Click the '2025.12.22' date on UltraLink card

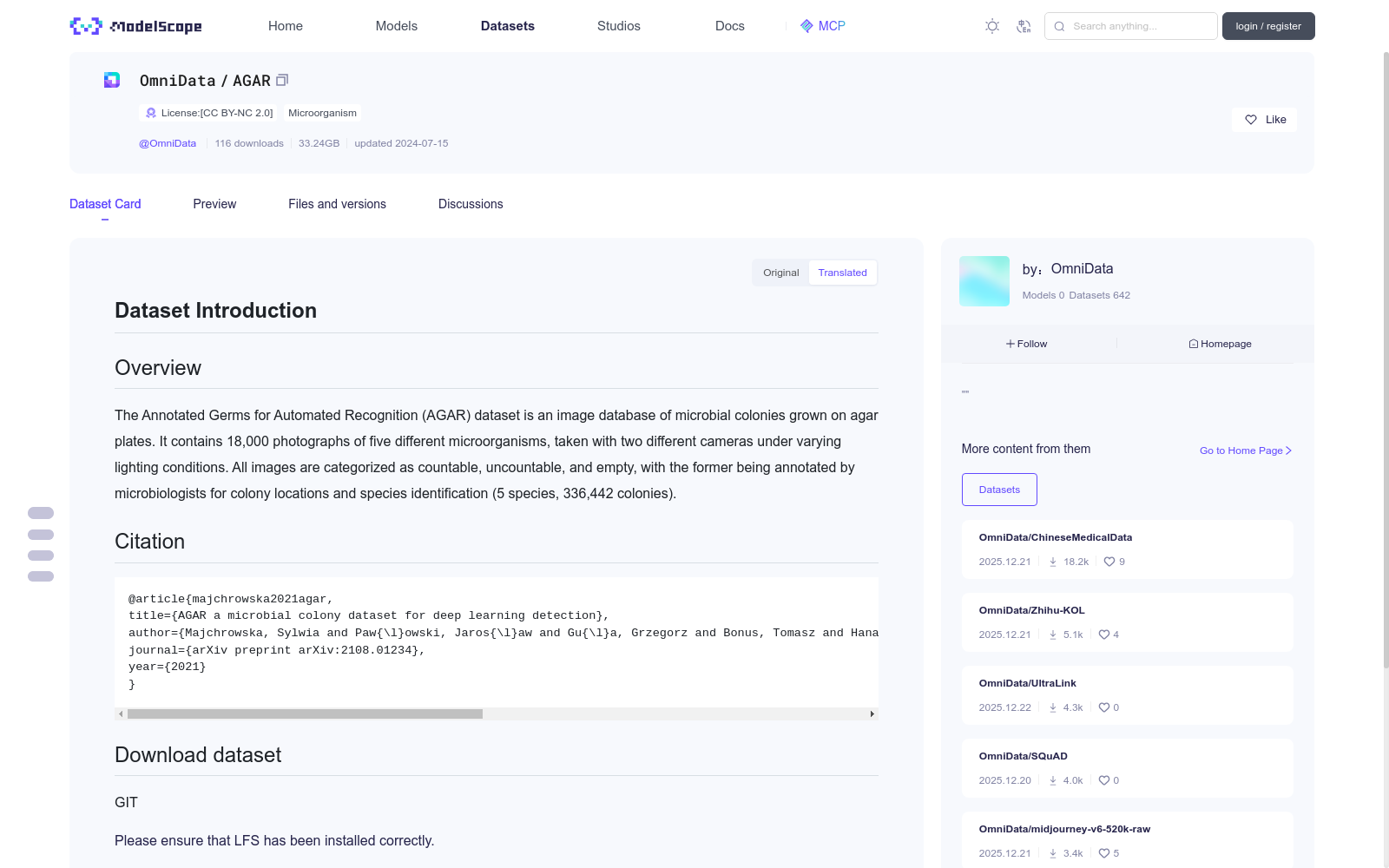tap(1005, 707)
